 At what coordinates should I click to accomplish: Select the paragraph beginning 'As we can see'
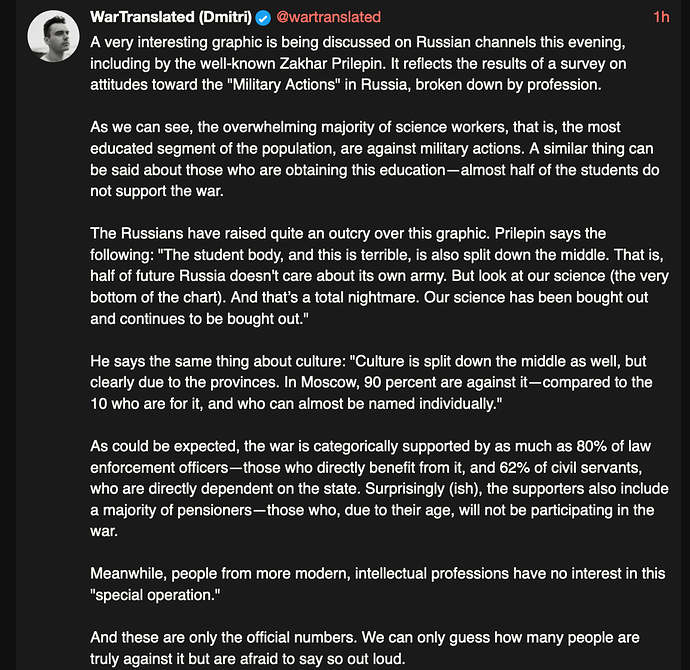click(x=375, y=159)
